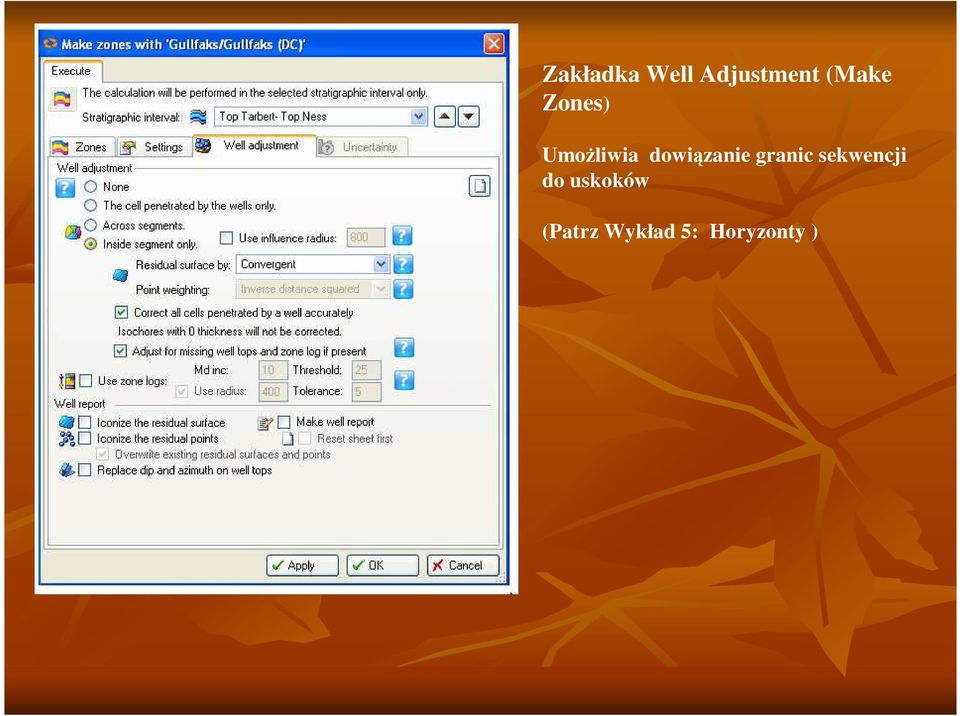Click the notepad icon beside Make well report
The height and width of the screenshot is (716, 960).
(x=265, y=423)
